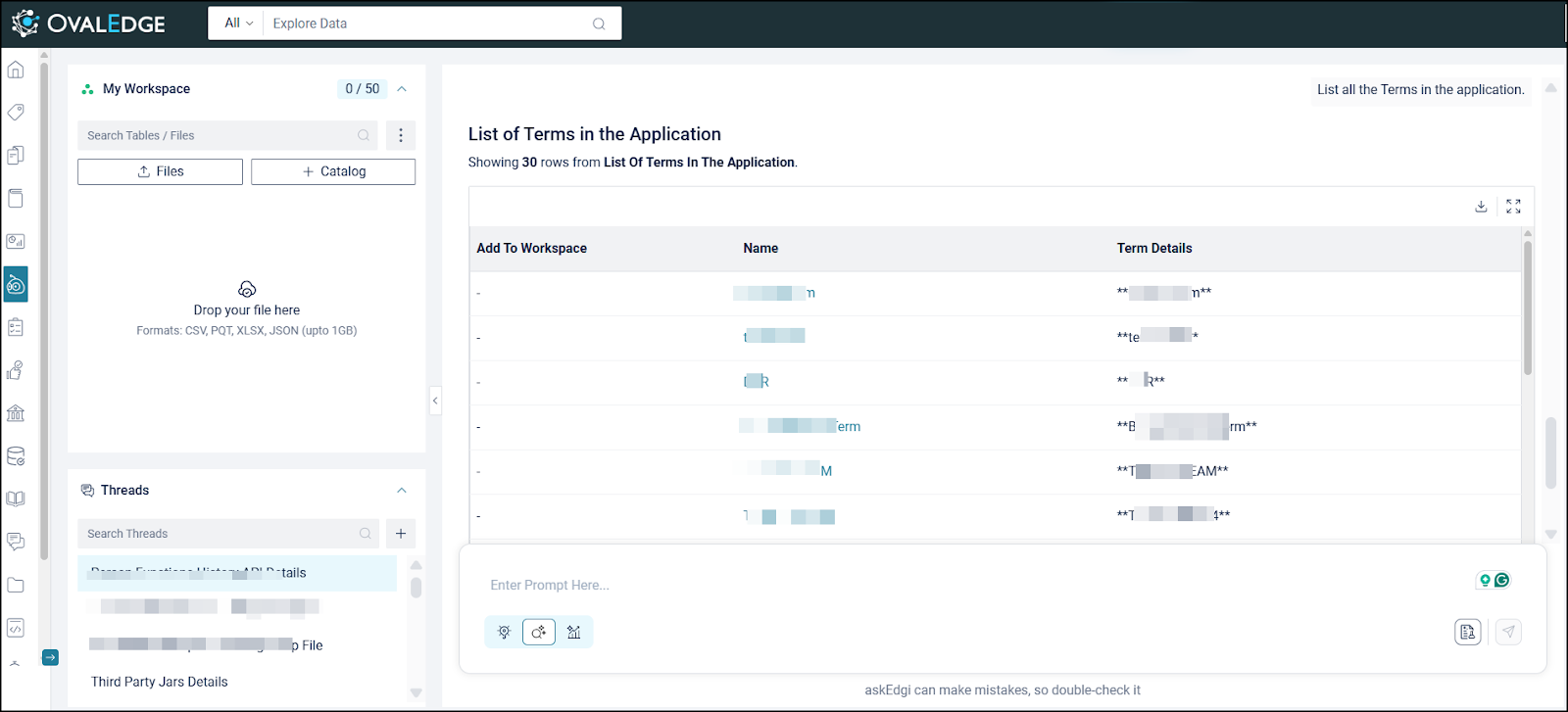Collapse the My Workspace panel
Screen dimensions: 1568x712
402,89
